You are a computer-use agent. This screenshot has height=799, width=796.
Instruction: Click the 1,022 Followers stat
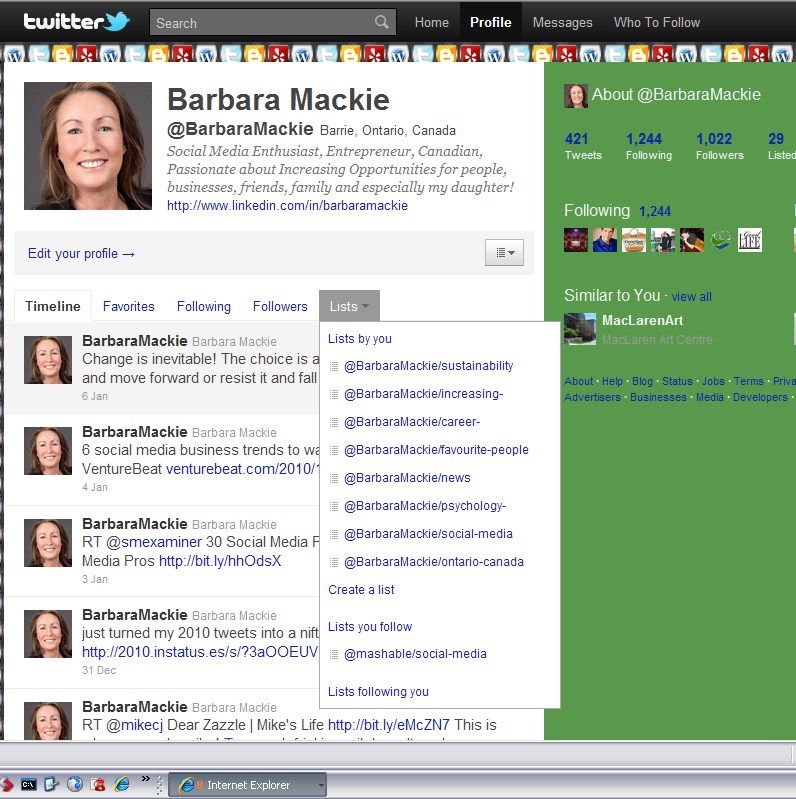[720, 146]
